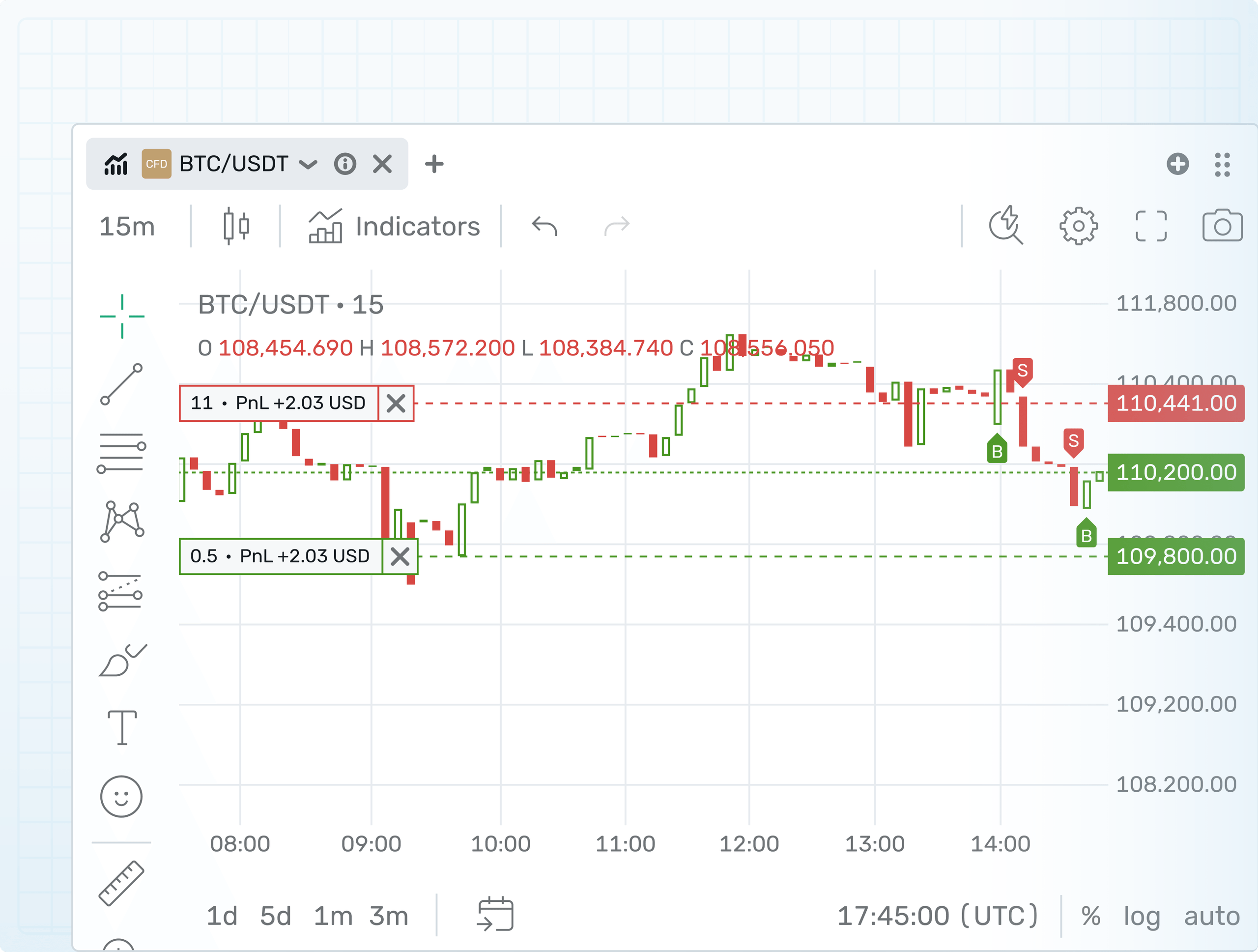
Task: Click the circled plus add icon
Action: [x=1178, y=164]
